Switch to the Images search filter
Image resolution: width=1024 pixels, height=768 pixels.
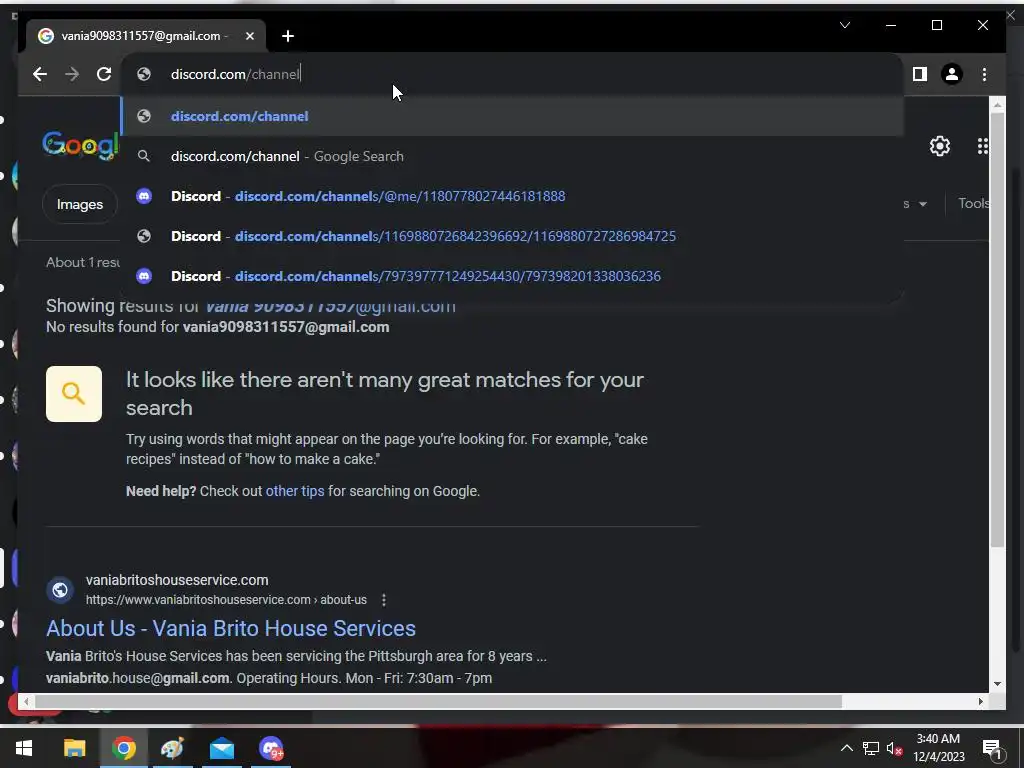point(80,204)
